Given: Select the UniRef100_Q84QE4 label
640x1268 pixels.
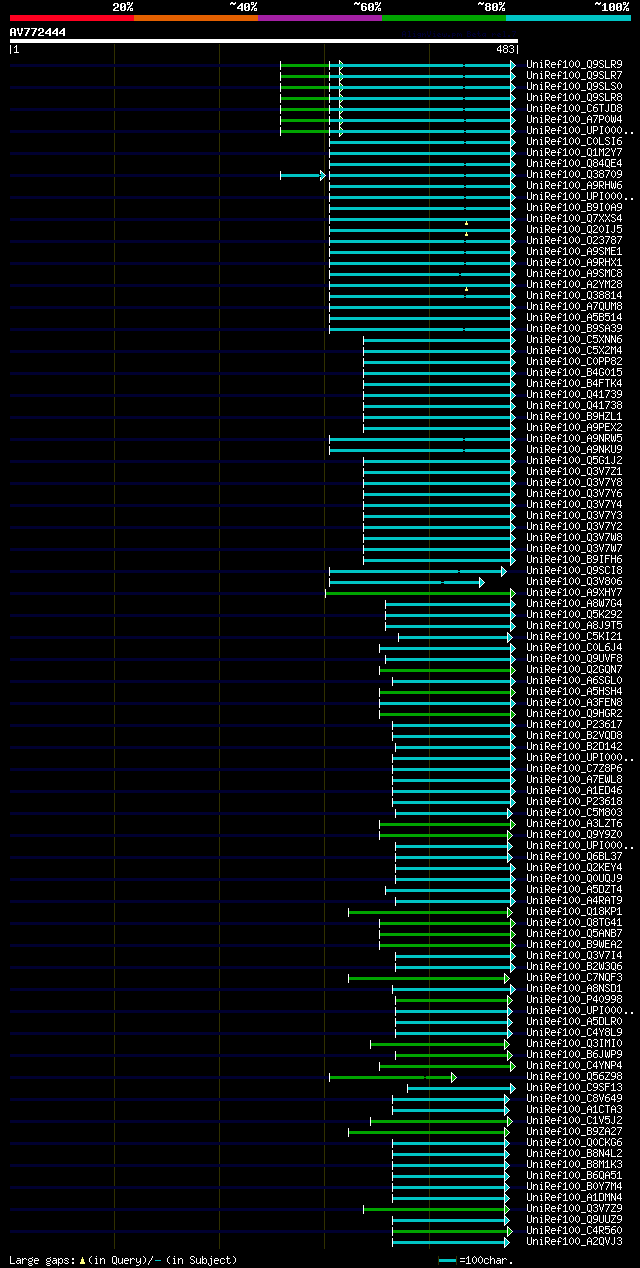Looking at the screenshot, I should point(574,164).
